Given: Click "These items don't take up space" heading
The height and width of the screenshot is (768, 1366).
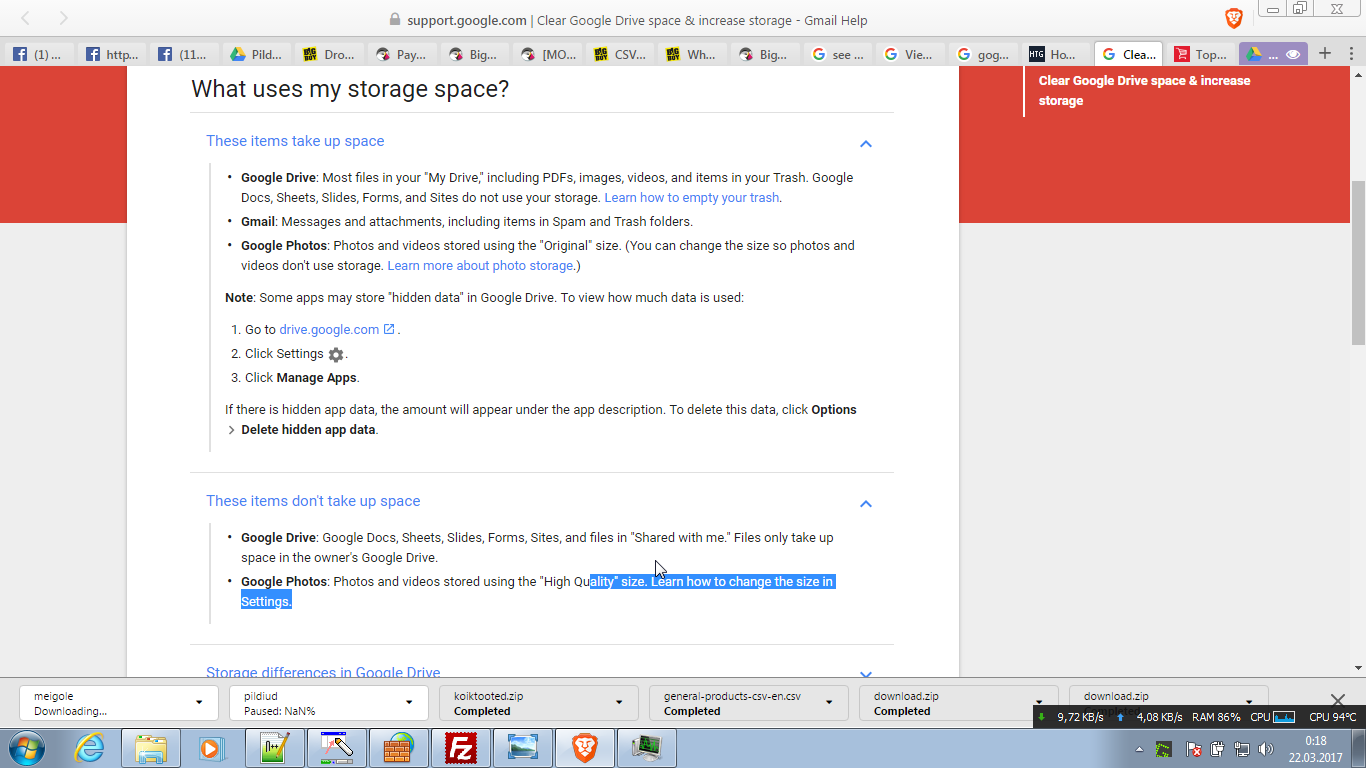Looking at the screenshot, I should click(313, 501).
